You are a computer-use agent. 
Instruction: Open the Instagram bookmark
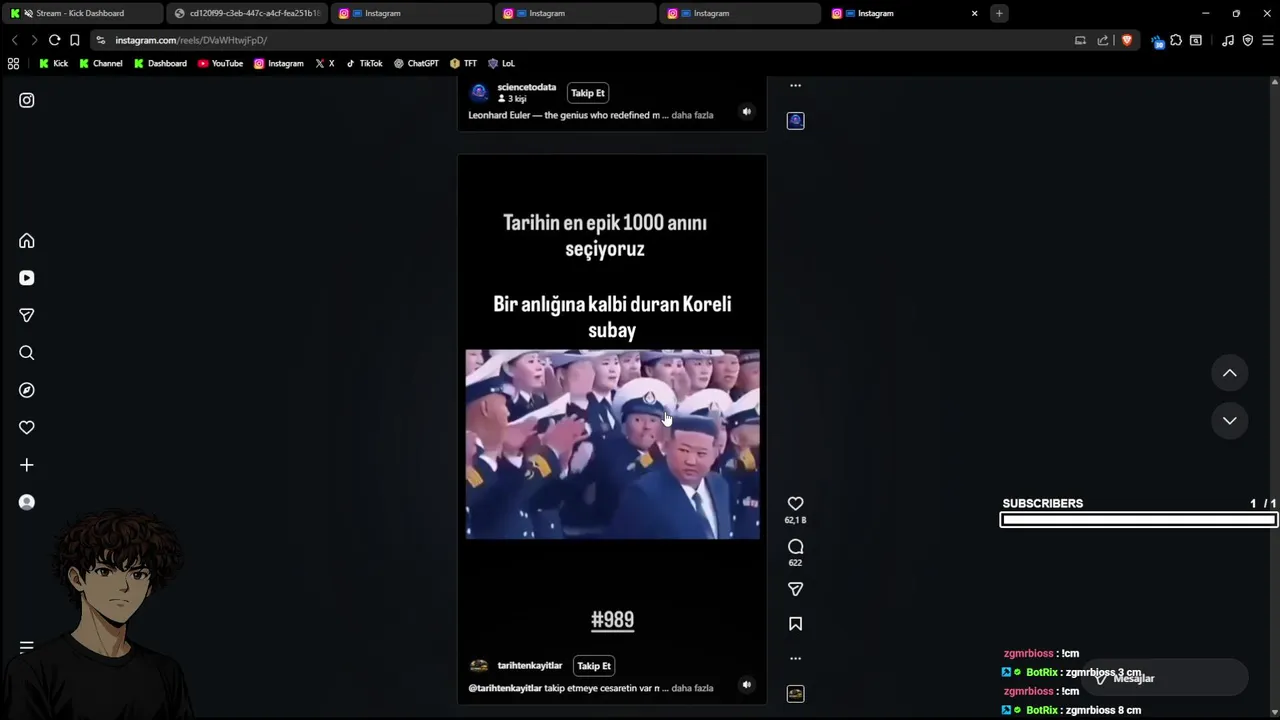click(x=278, y=63)
